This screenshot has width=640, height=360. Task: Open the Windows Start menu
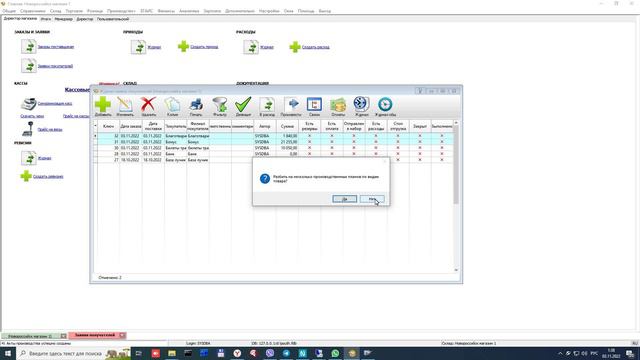click(x=8, y=353)
